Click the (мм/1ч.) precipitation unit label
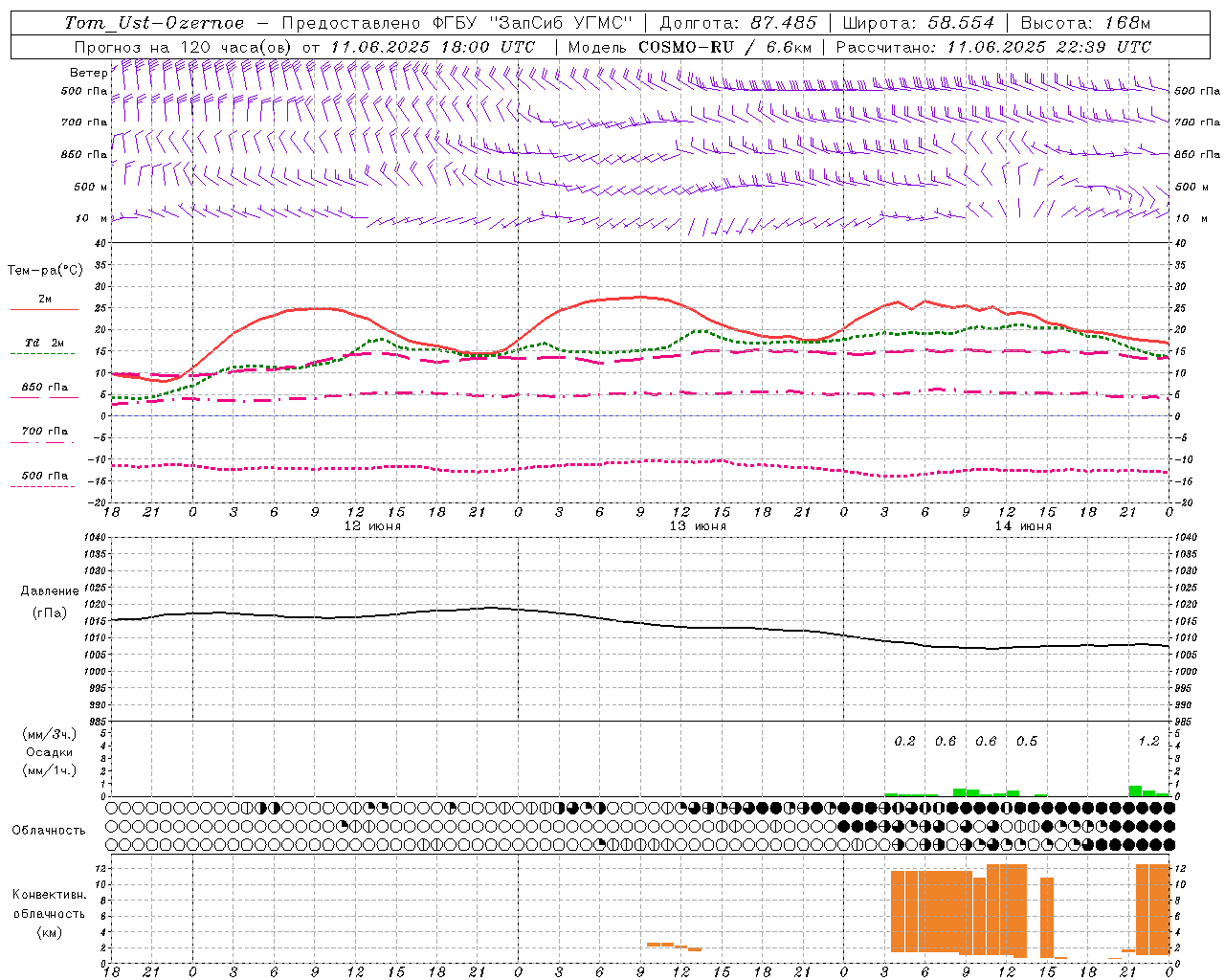 pos(50,770)
